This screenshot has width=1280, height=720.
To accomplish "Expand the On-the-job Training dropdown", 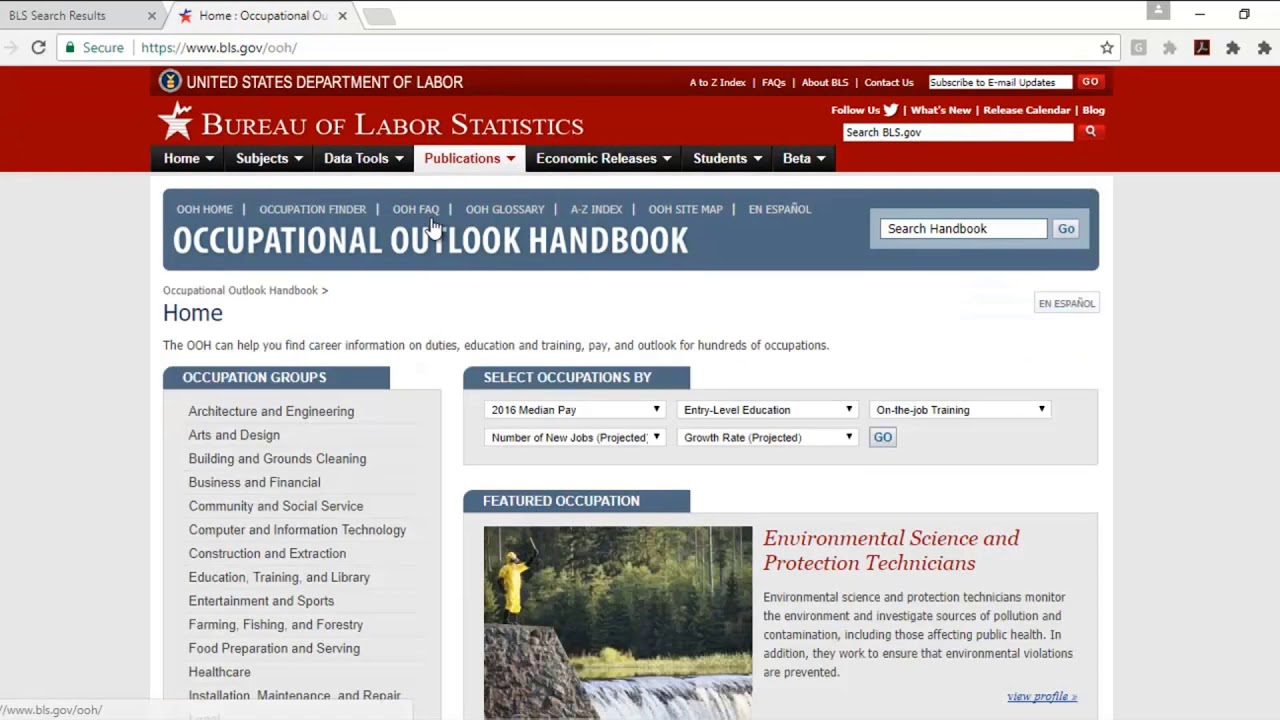I will (x=960, y=410).
